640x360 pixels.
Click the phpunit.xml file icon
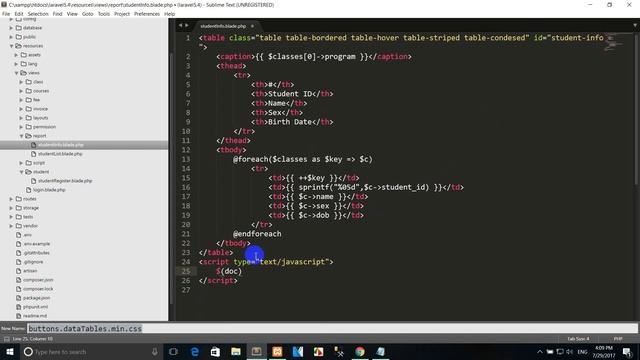pos(18,307)
